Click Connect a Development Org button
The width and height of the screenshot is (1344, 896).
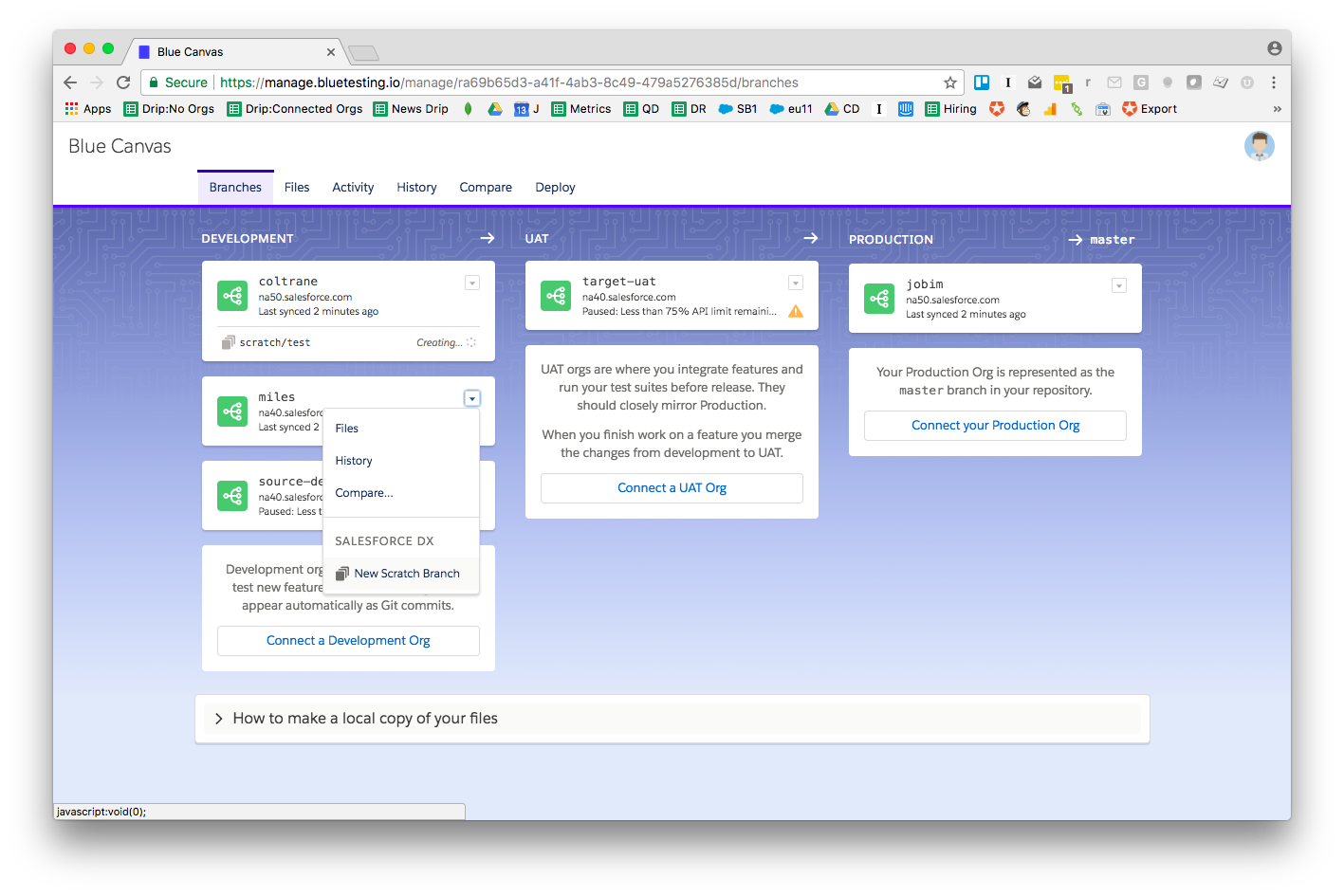point(348,641)
